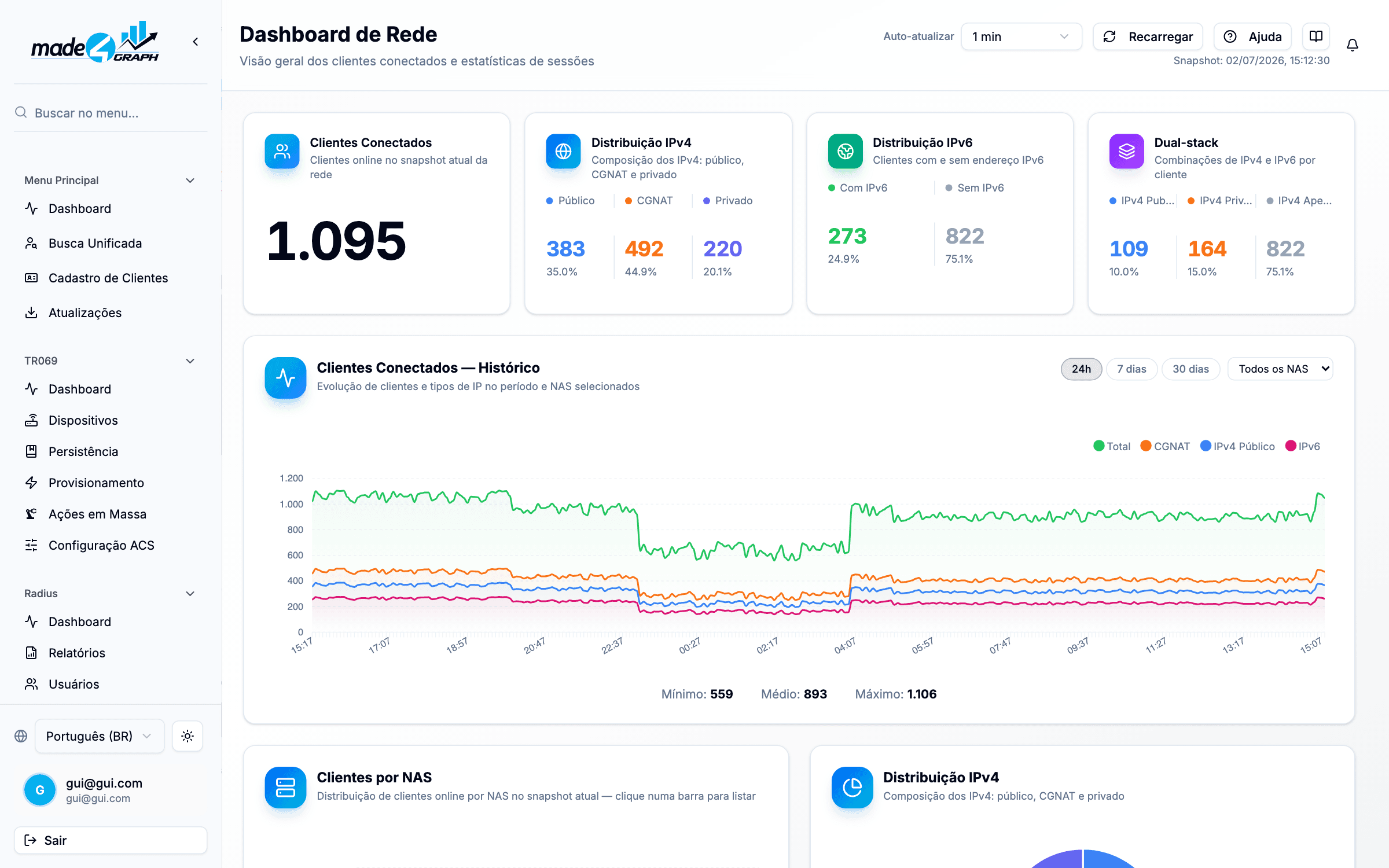The width and height of the screenshot is (1389, 868).
Task: Open Usuários under Radius
Action: click(x=110, y=684)
